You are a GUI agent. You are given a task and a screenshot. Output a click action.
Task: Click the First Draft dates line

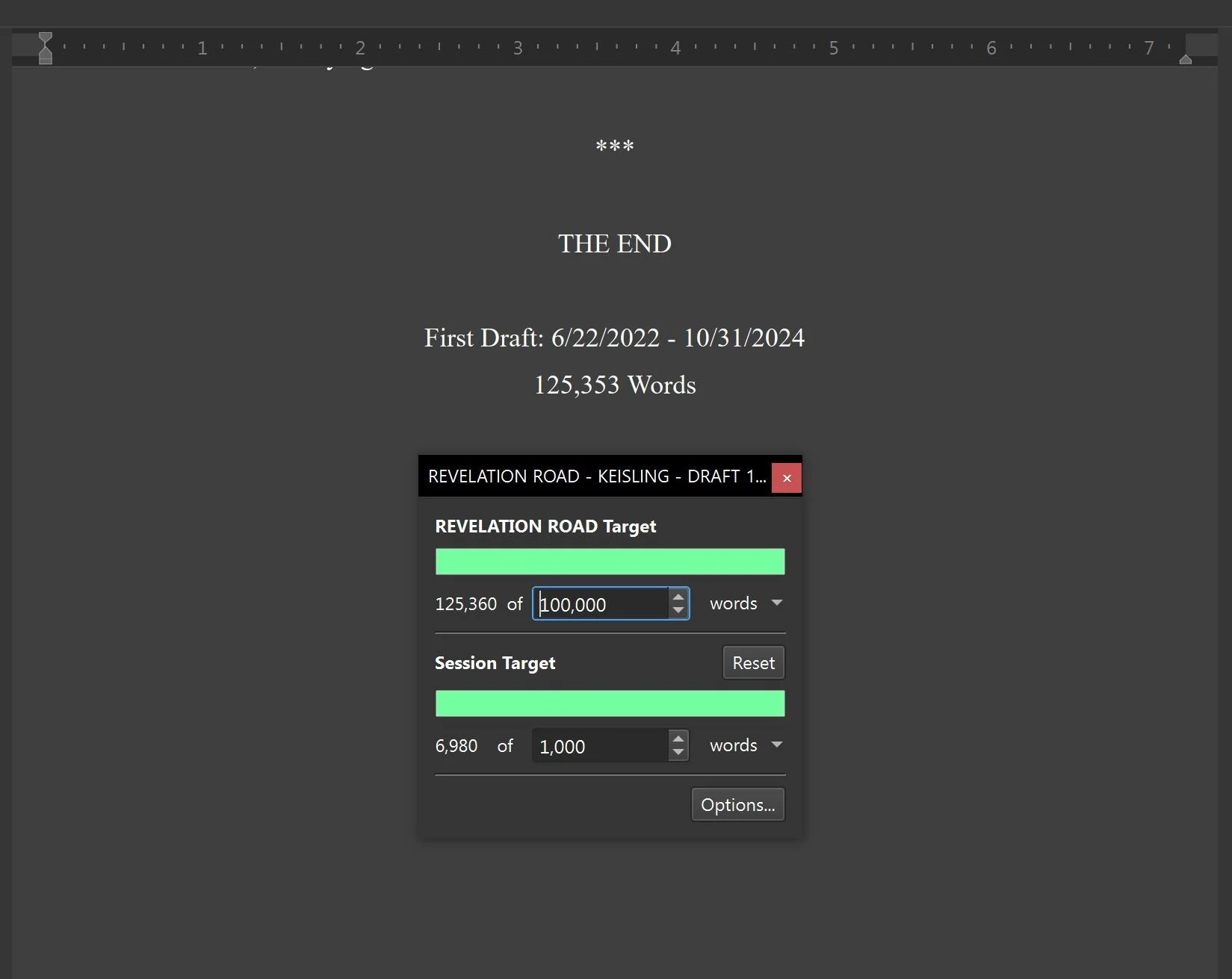614,338
